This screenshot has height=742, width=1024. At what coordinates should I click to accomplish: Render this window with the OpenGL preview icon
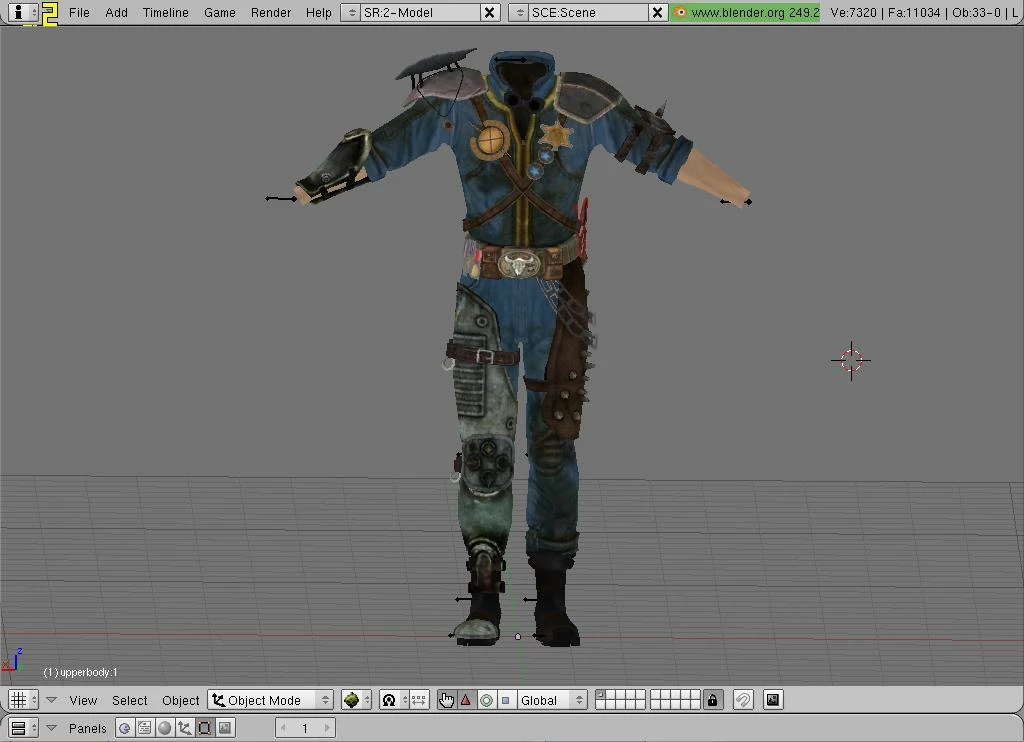click(773, 700)
